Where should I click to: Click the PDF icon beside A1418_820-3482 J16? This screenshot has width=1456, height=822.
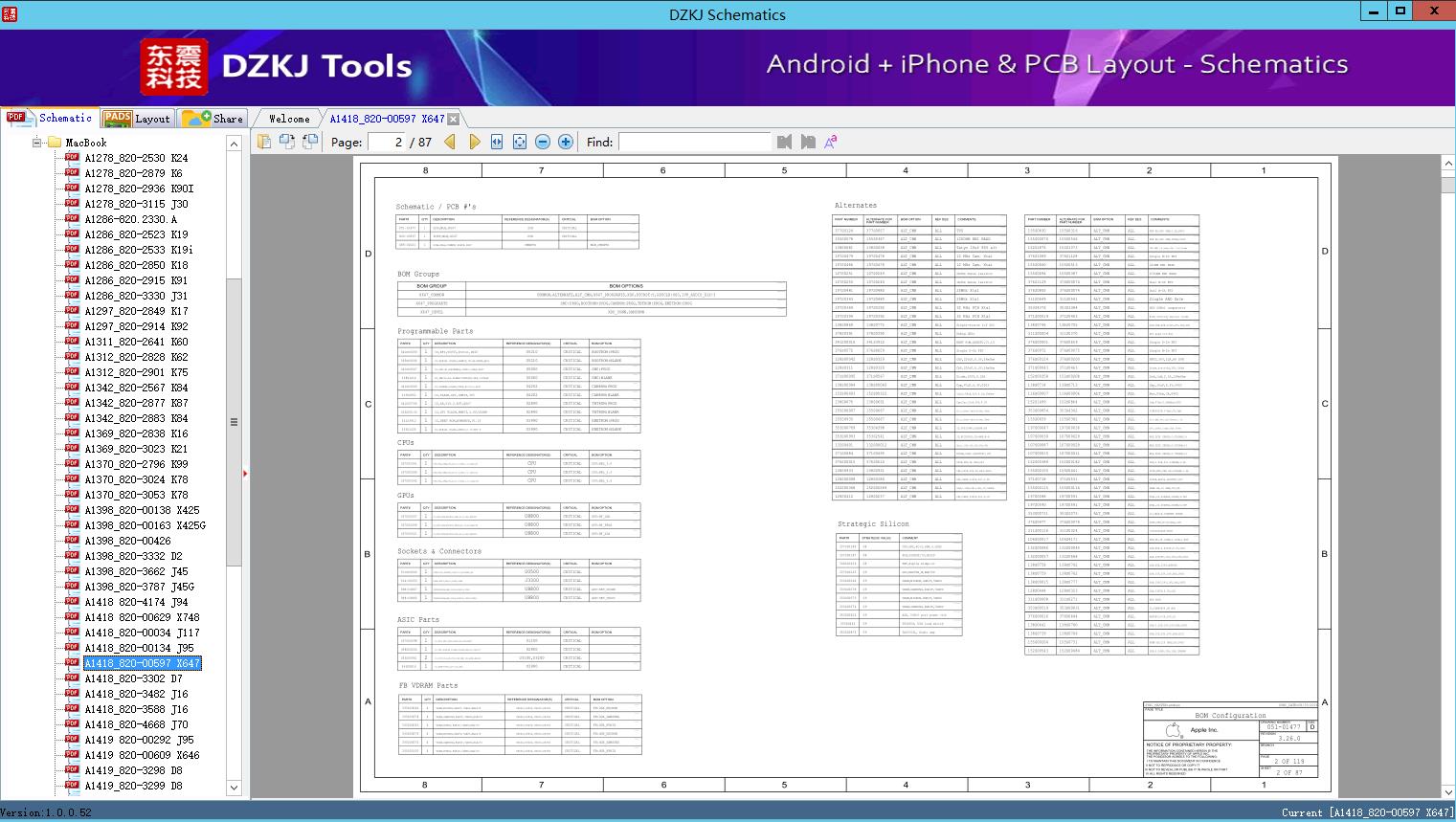(72, 693)
